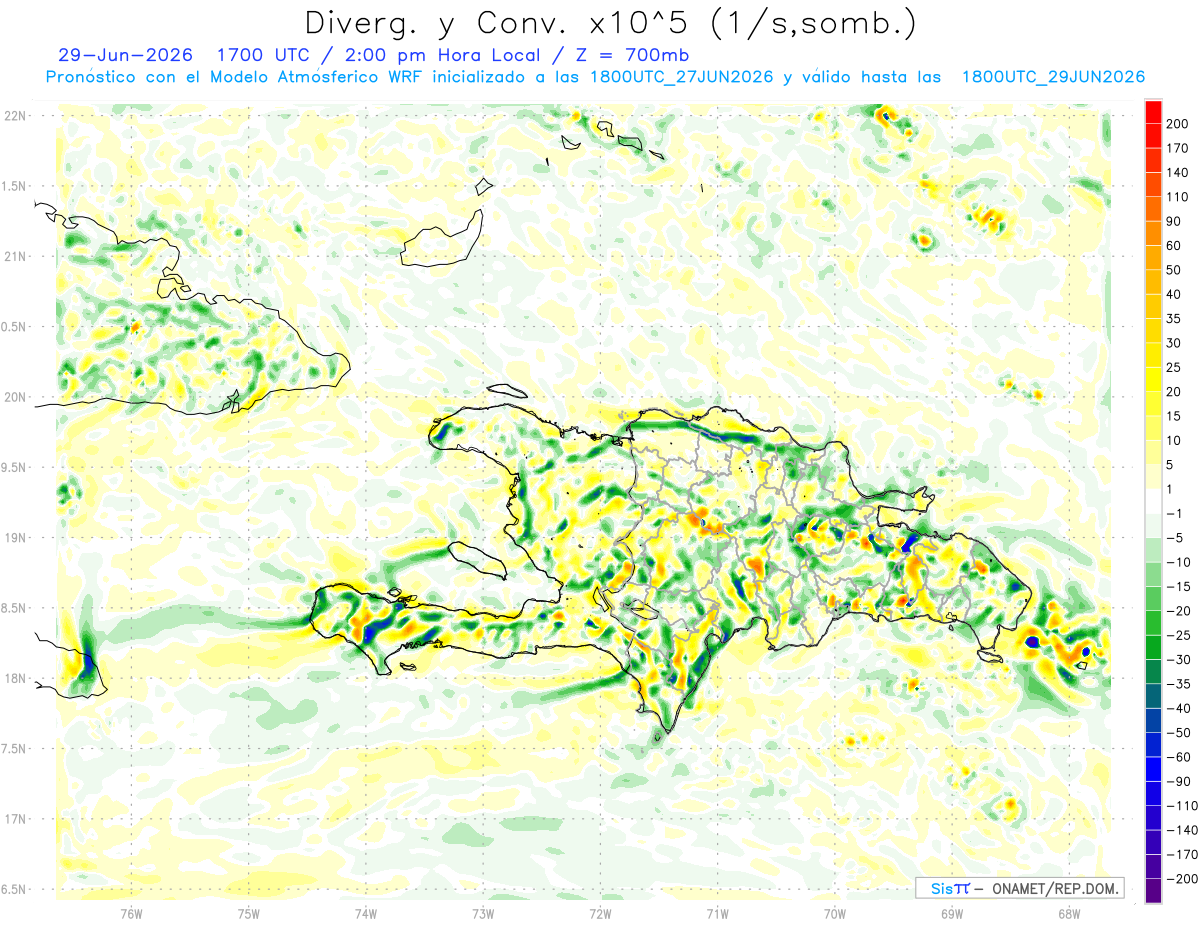Click the positive '10' colorbar value

(x=1174, y=441)
